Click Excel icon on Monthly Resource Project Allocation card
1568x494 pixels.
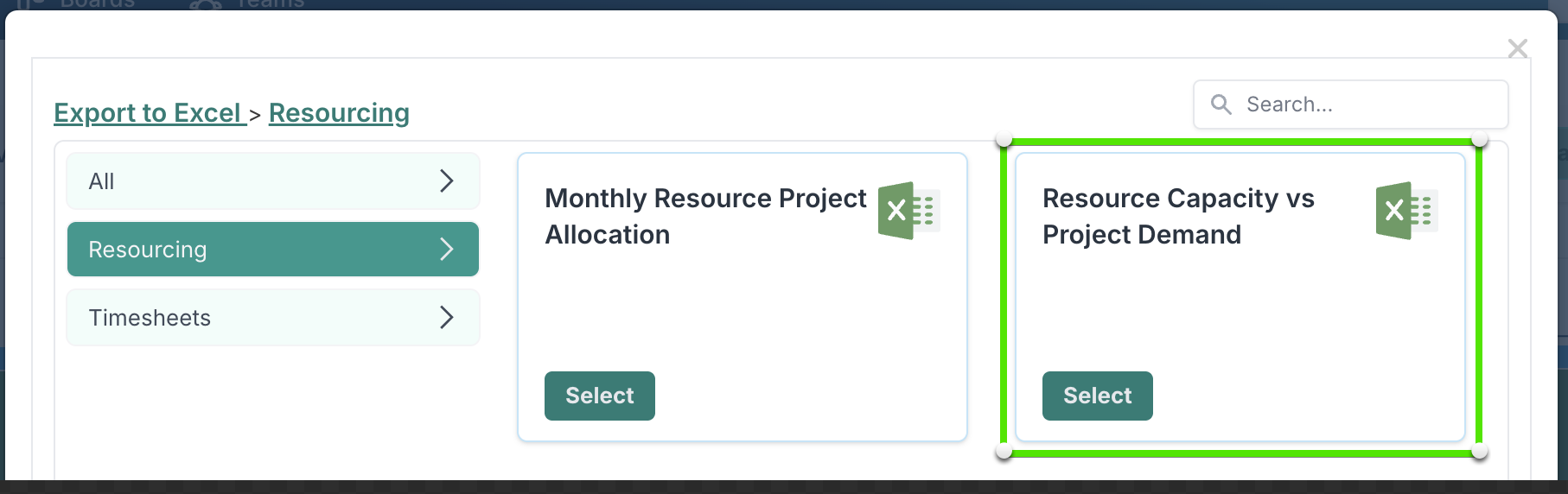click(x=908, y=211)
